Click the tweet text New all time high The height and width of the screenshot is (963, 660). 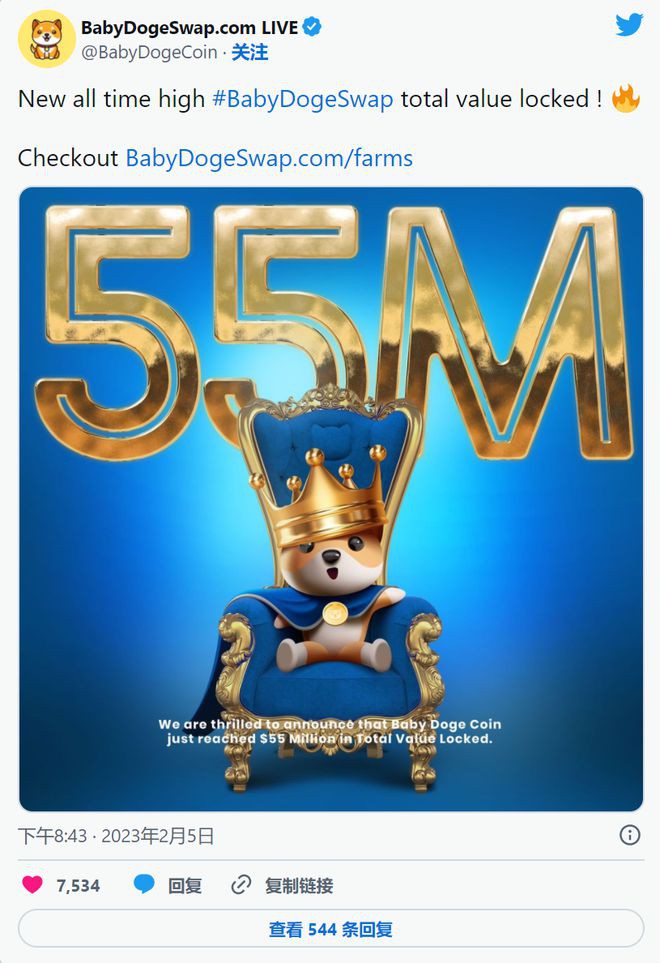point(111,99)
